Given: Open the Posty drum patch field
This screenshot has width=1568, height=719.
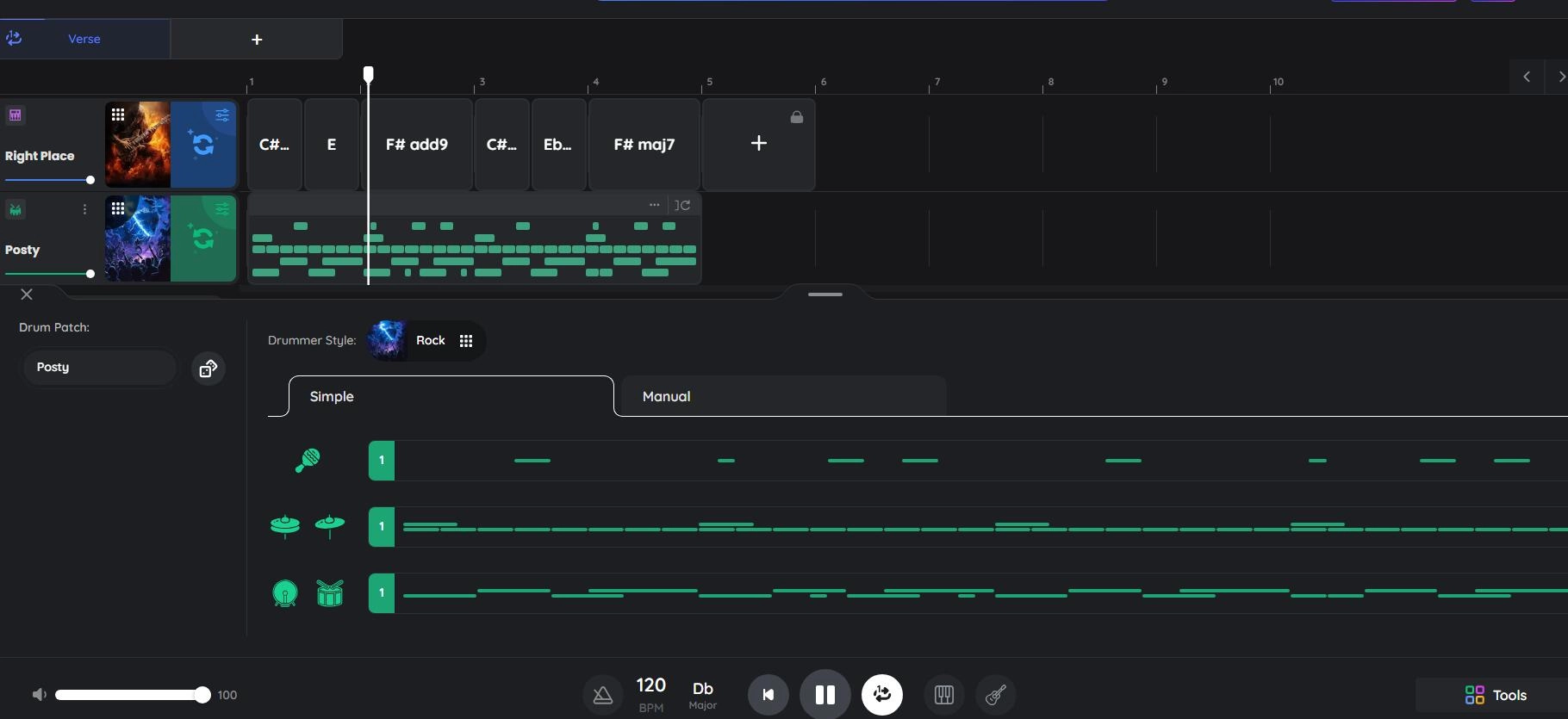Looking at the screenshot, I should pos(99,367).
